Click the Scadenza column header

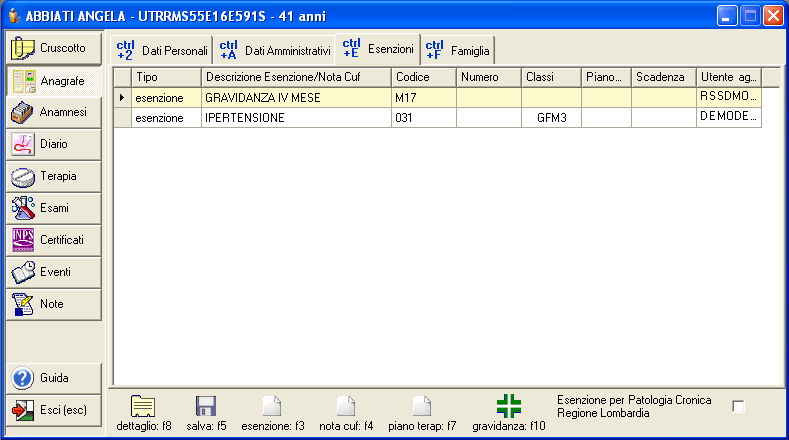click(x=663, y=77)
